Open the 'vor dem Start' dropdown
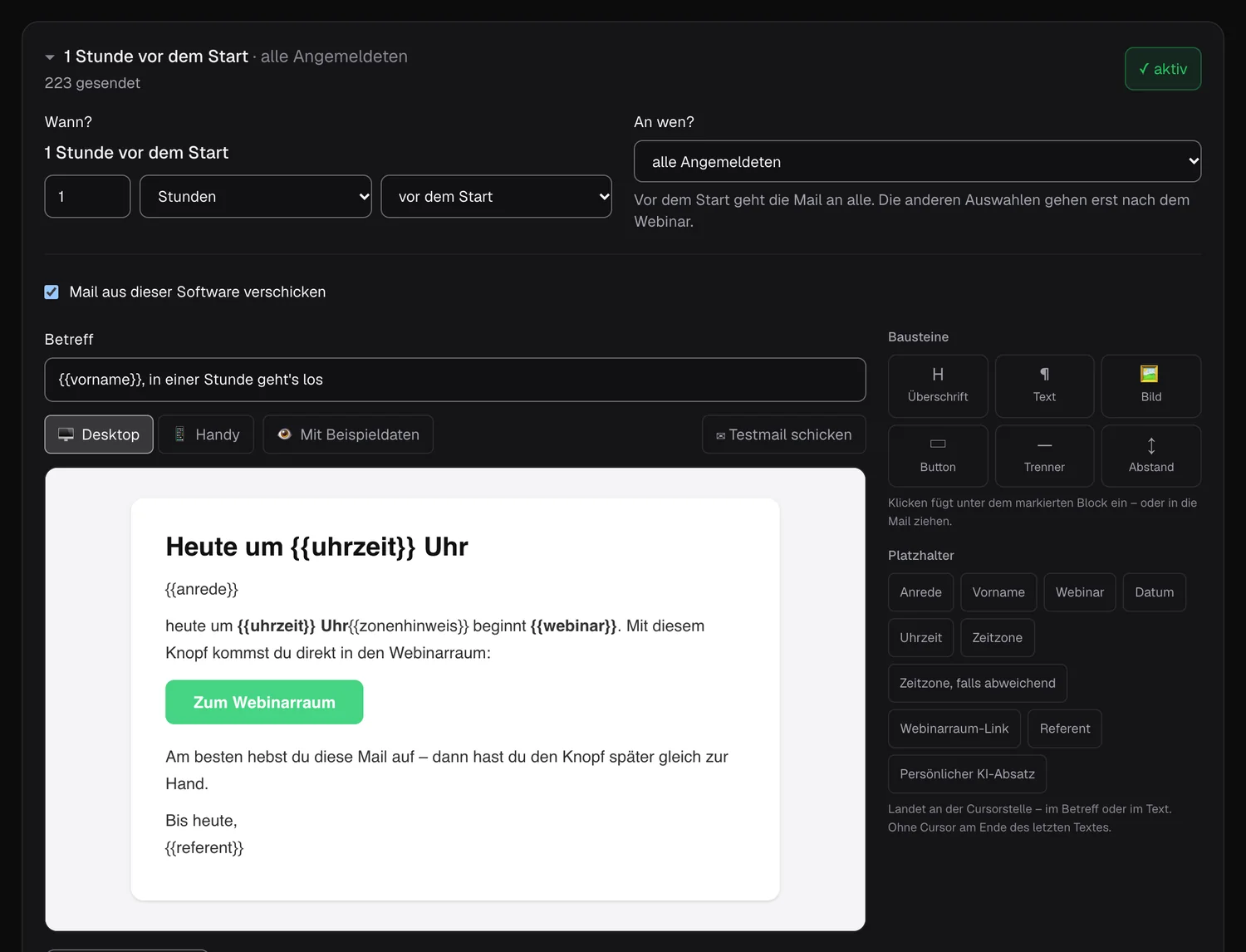 tap(497, 196)
